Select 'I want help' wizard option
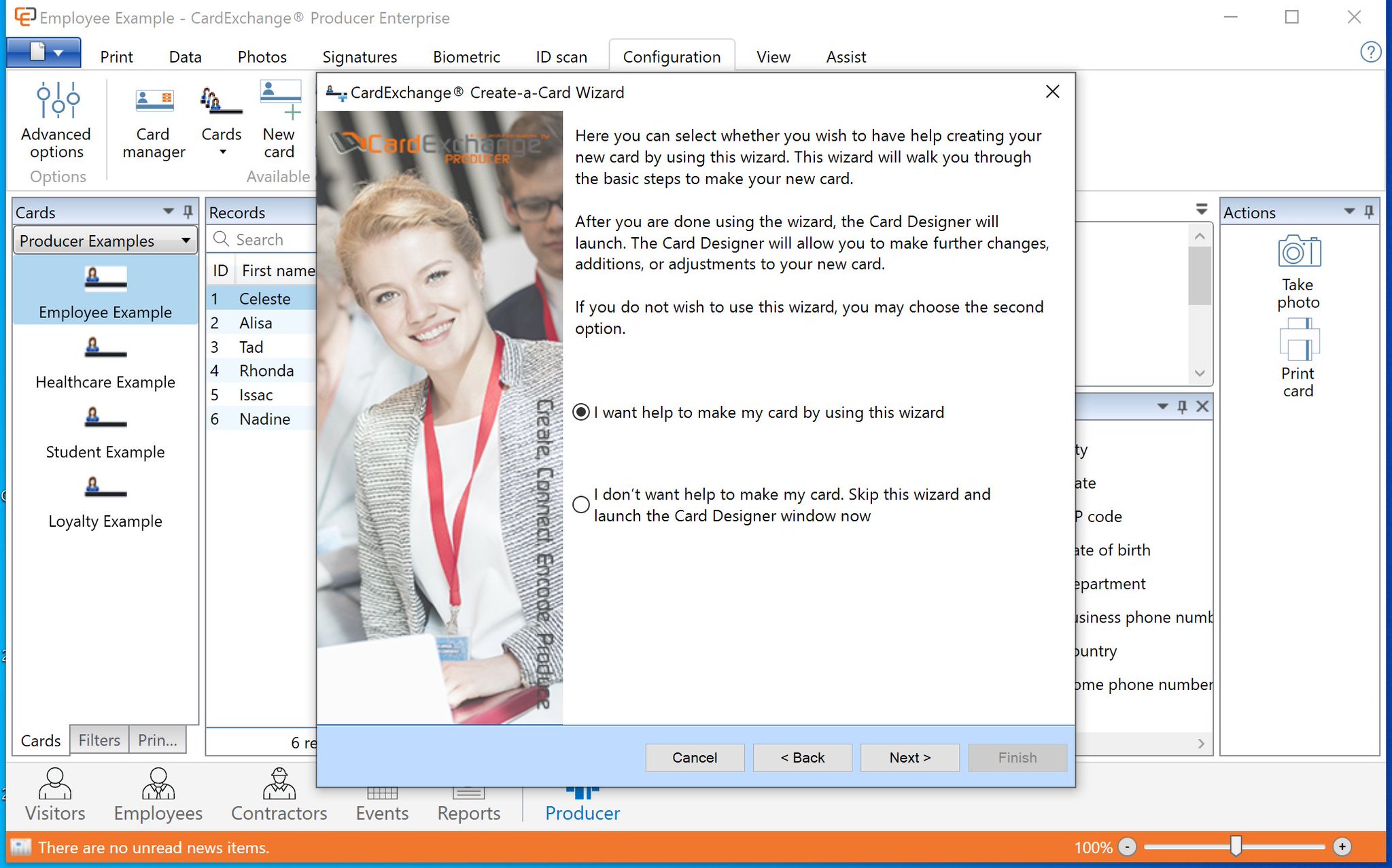 point(581,413)
